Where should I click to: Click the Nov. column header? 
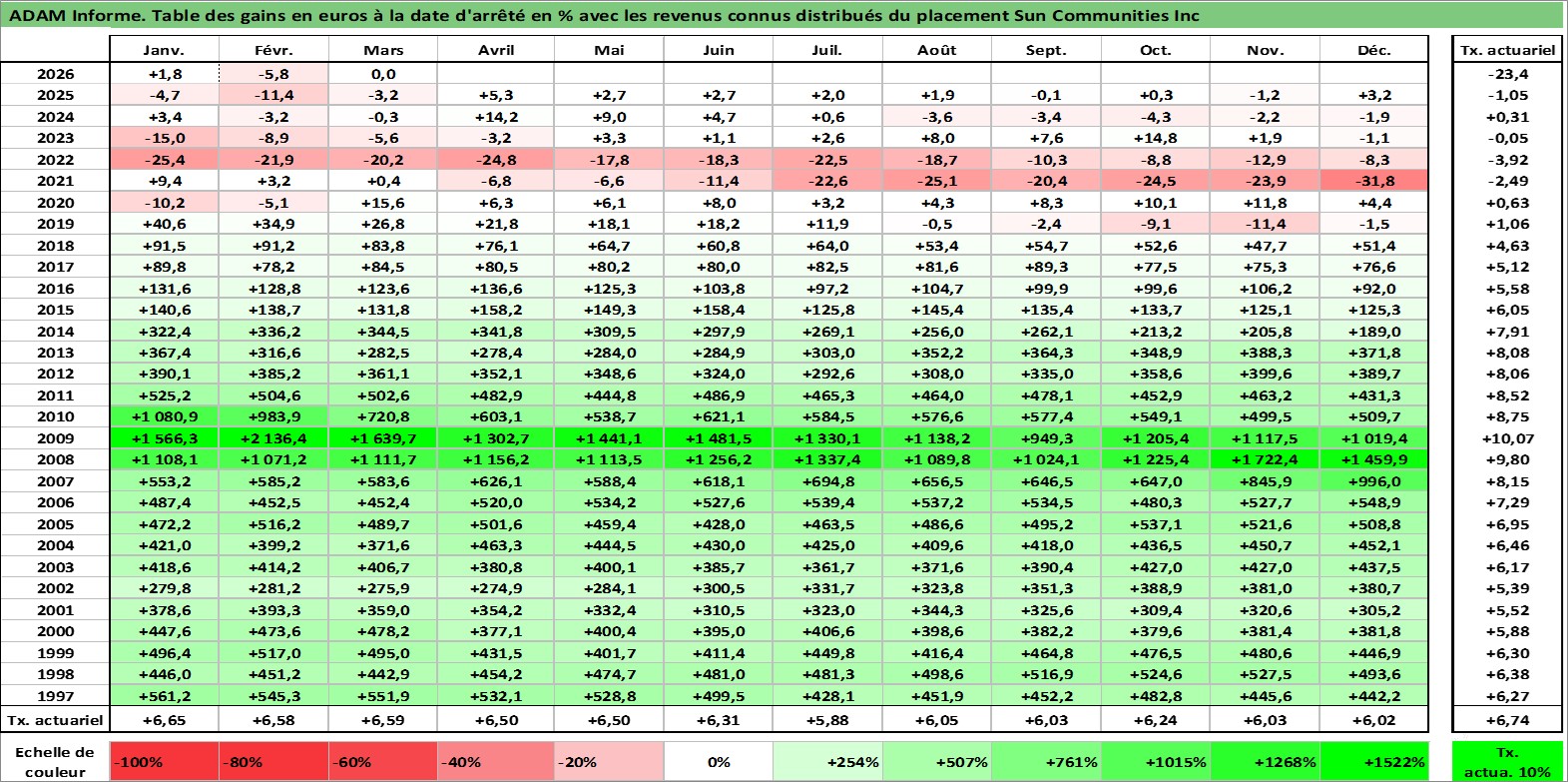point(1265,50)
